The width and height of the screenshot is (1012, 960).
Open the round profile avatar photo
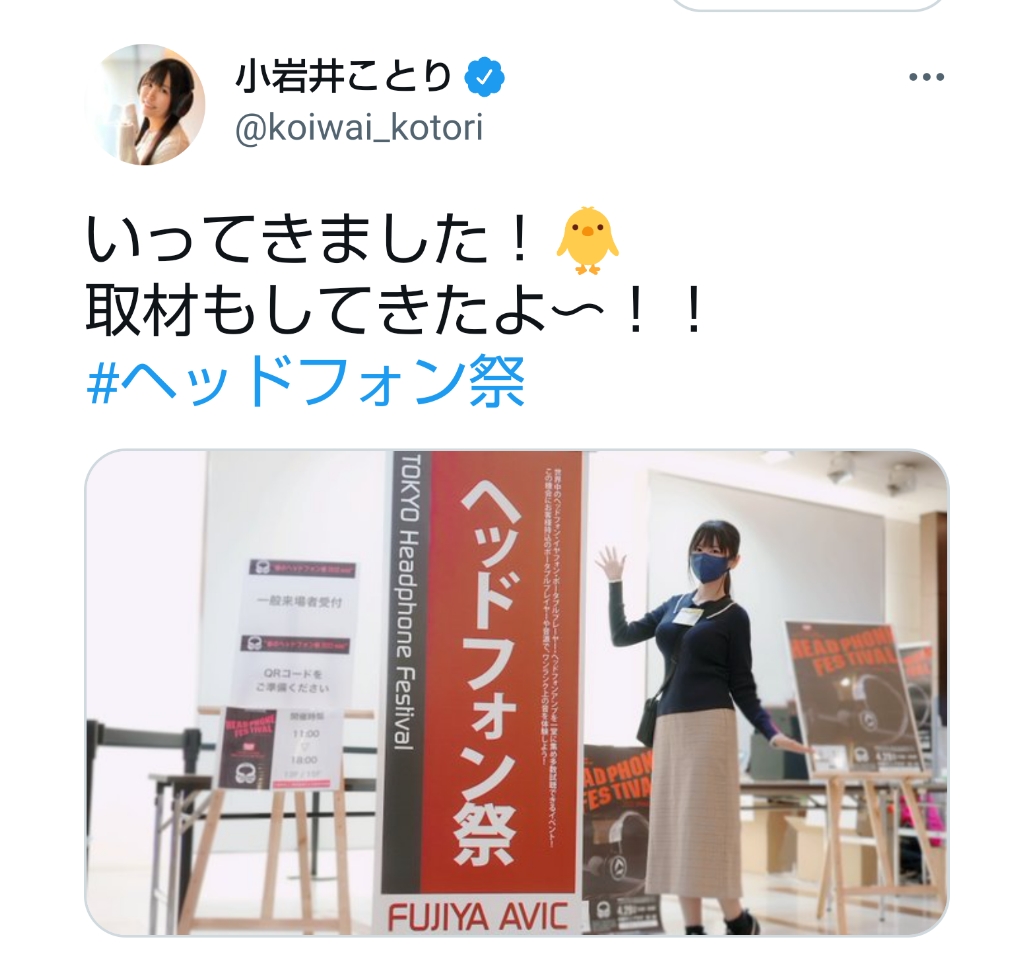tap(145, 105)
